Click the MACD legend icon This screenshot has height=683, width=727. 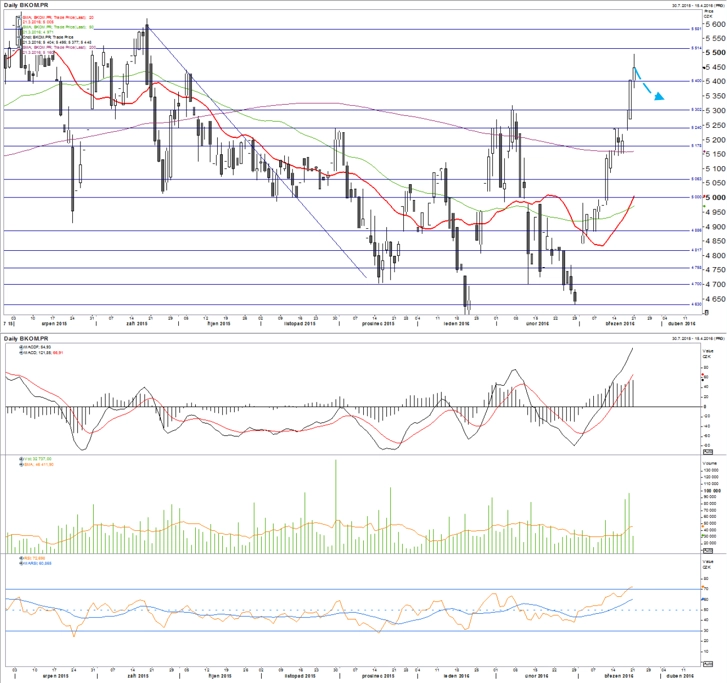click(x=20, y=353)
